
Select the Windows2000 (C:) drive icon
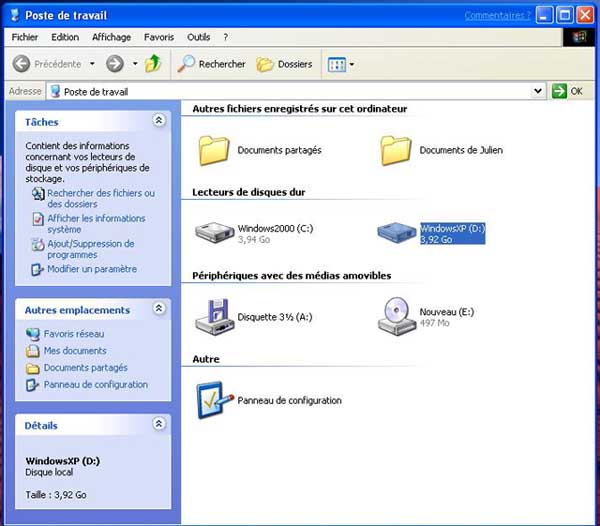[x=214, y=232]
